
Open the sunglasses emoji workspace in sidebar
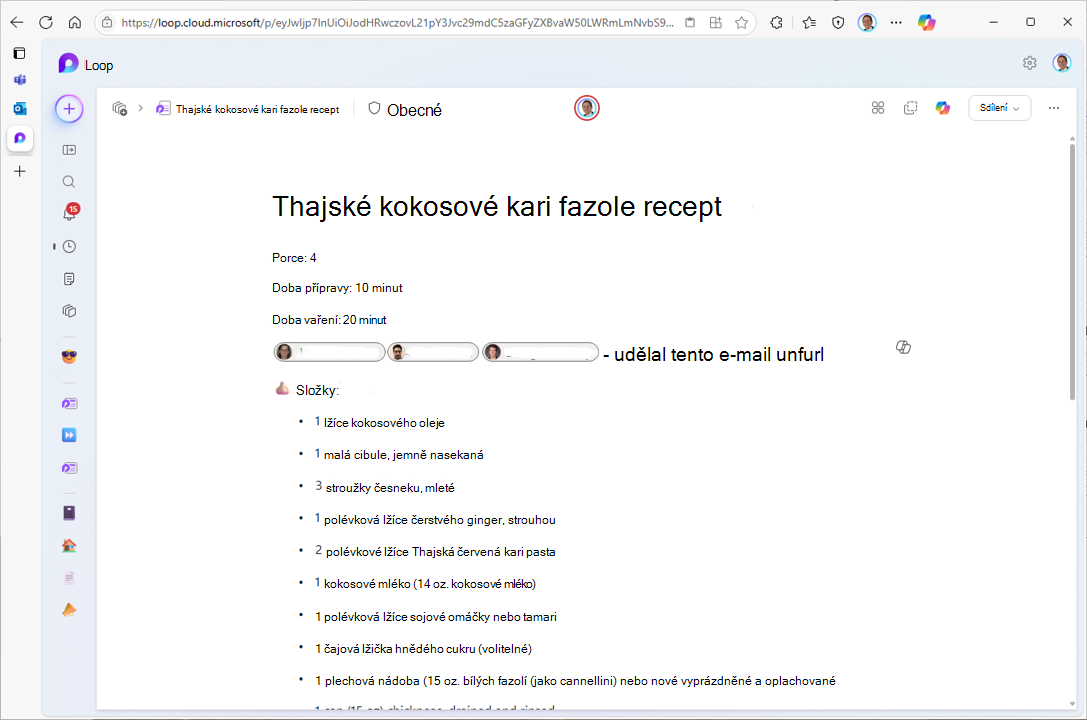[x=68, y=356]
